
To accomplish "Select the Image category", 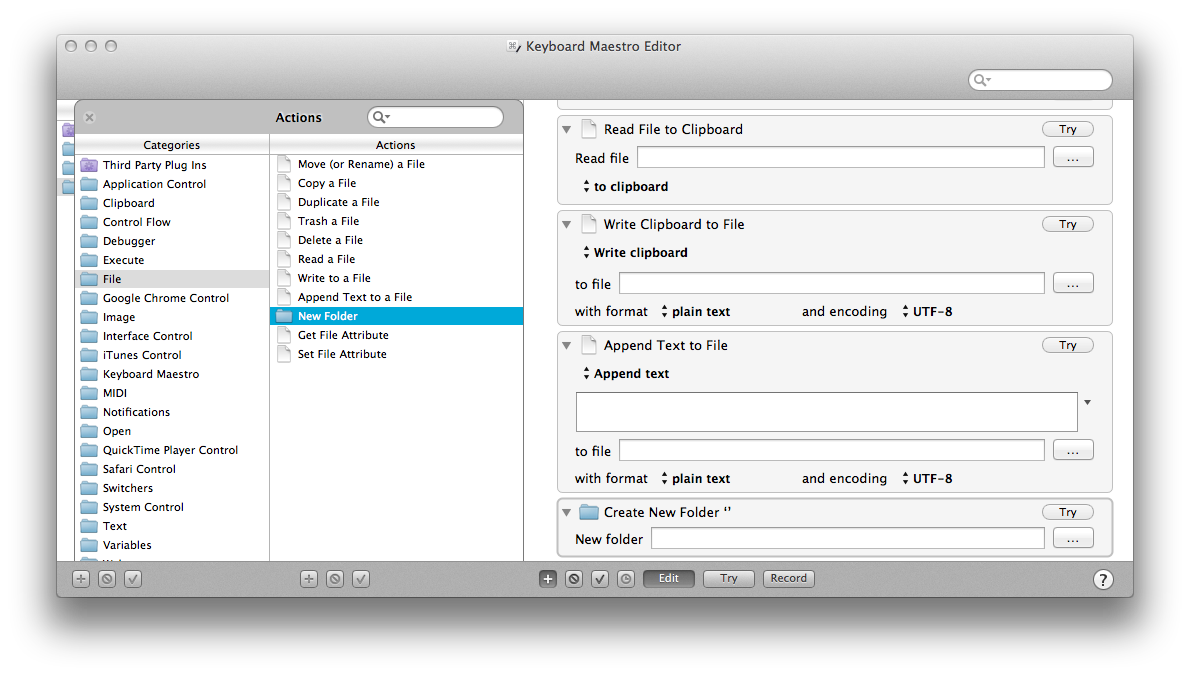I will (x=172, y=317).
